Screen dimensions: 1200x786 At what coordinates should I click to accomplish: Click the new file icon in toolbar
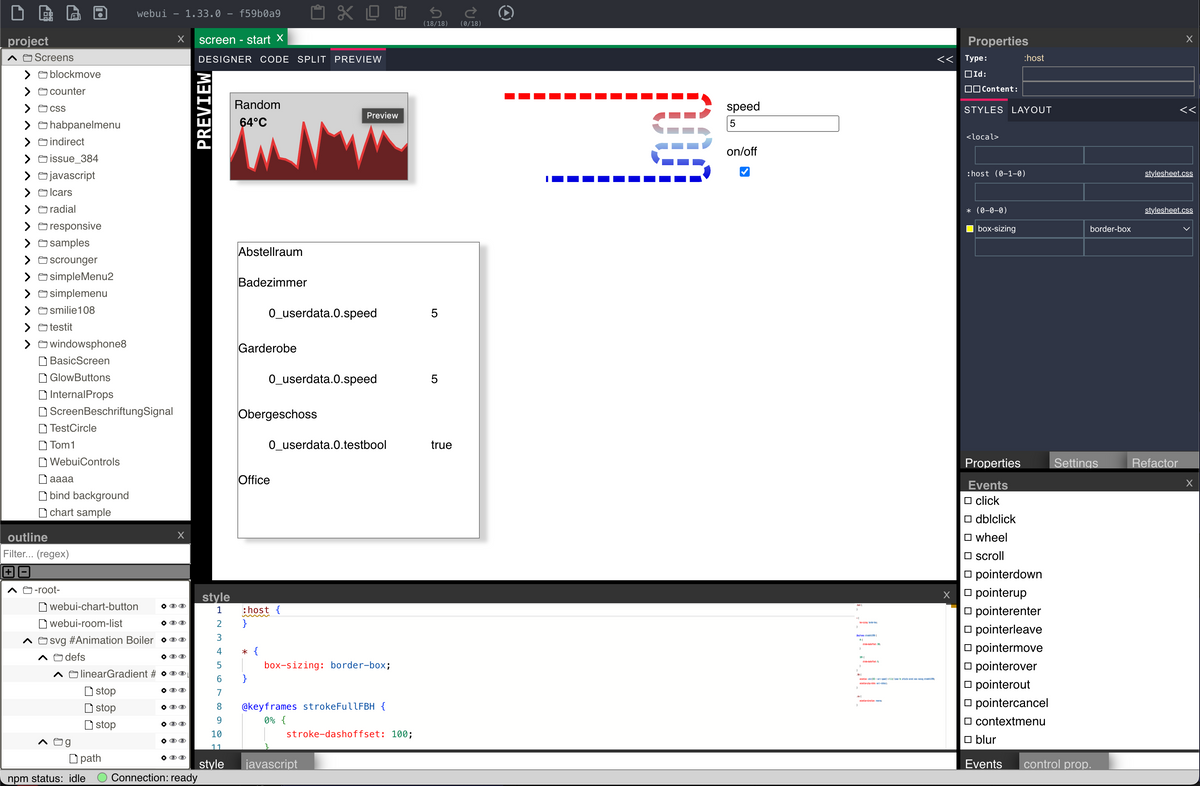coord(17,13)
